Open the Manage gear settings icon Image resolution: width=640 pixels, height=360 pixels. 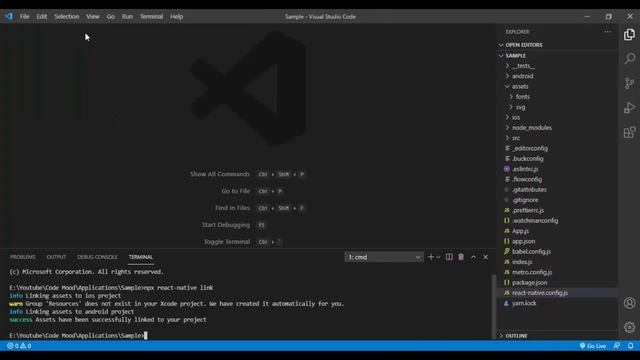629,327
